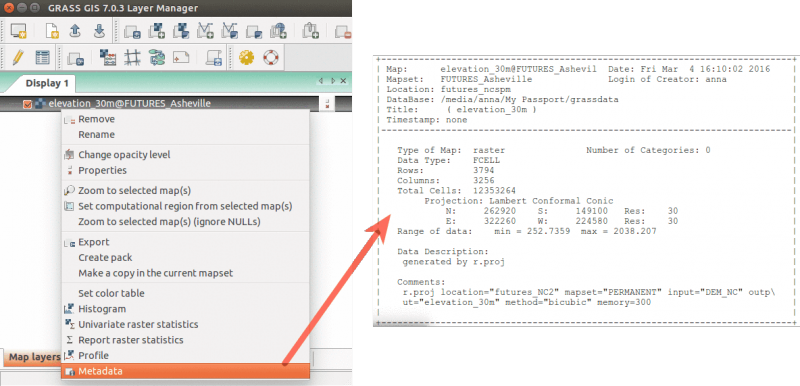Viewport: 800px width, 386px height.
Task: Open the raster map calculator icon
Action: click(108, 57)
